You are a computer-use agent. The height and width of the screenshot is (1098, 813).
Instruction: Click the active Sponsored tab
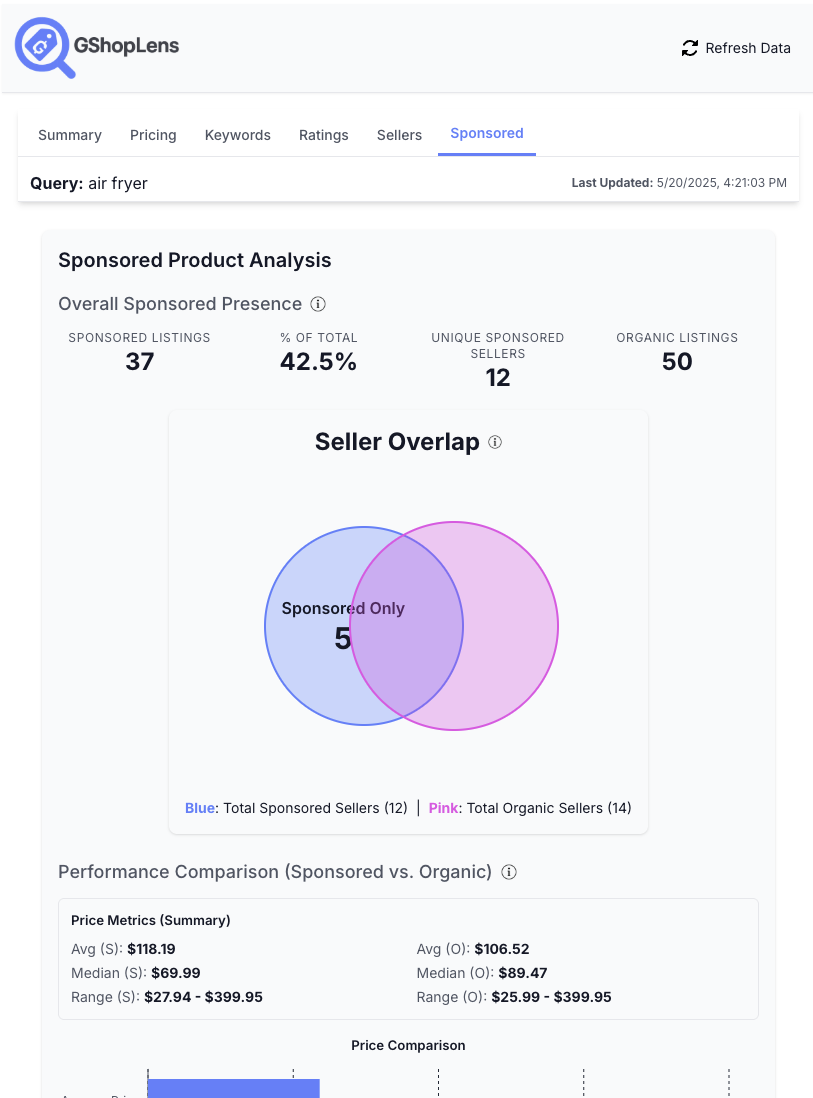487,133
